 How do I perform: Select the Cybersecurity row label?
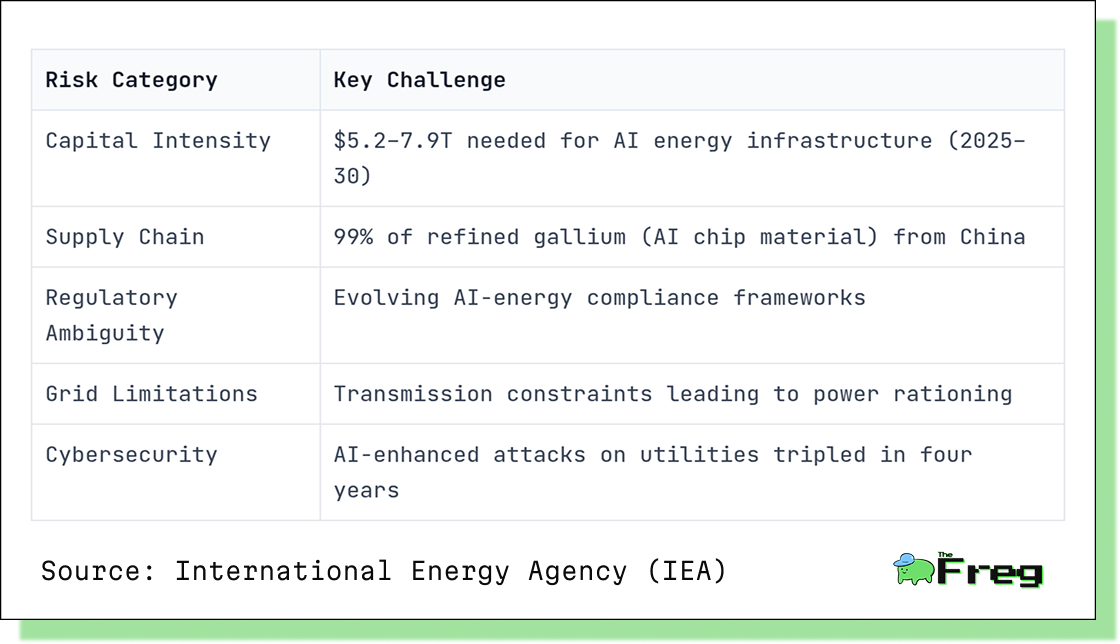coord(131,455)
